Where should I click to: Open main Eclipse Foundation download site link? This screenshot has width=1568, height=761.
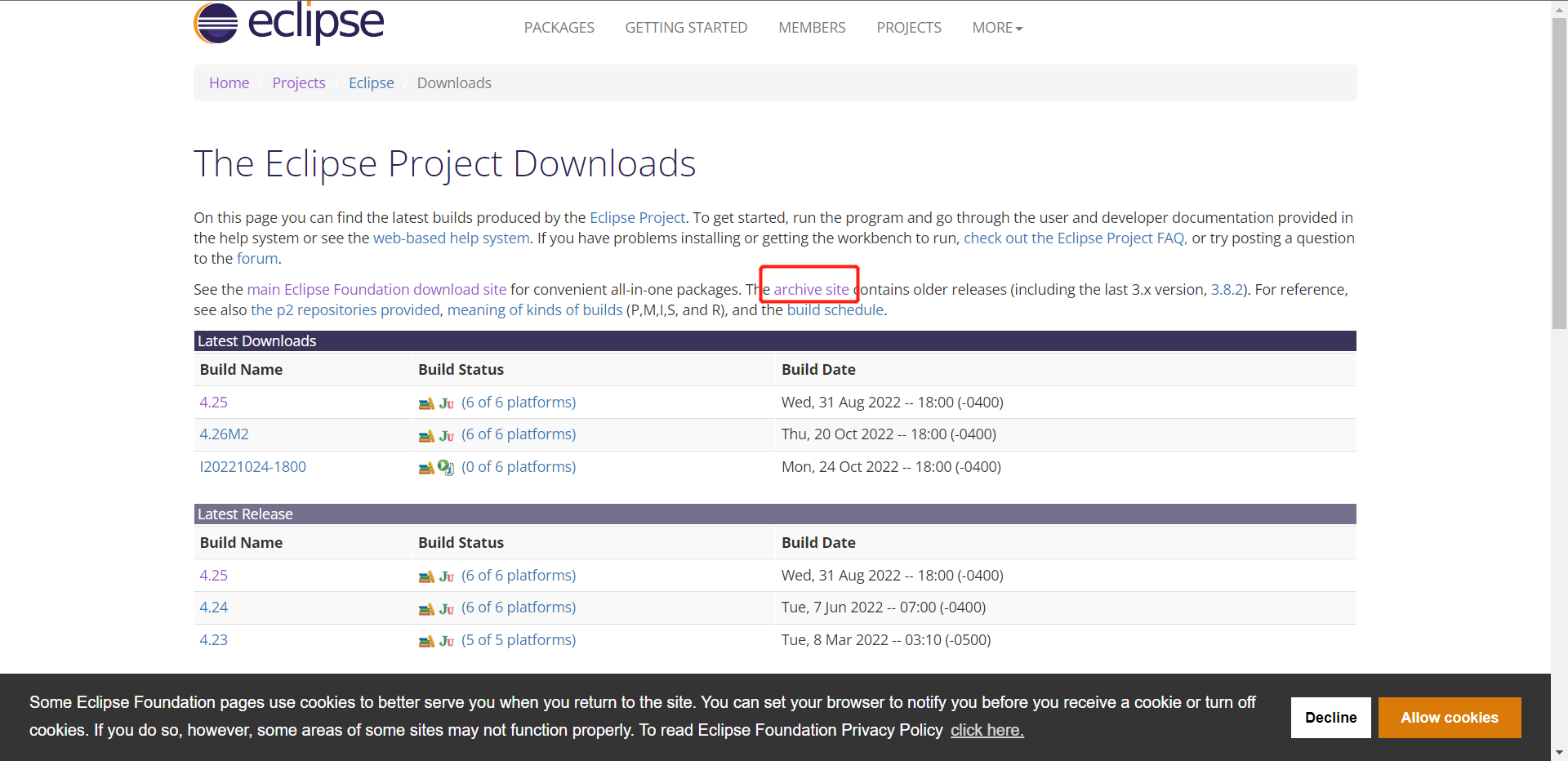[x=376, y=290]
